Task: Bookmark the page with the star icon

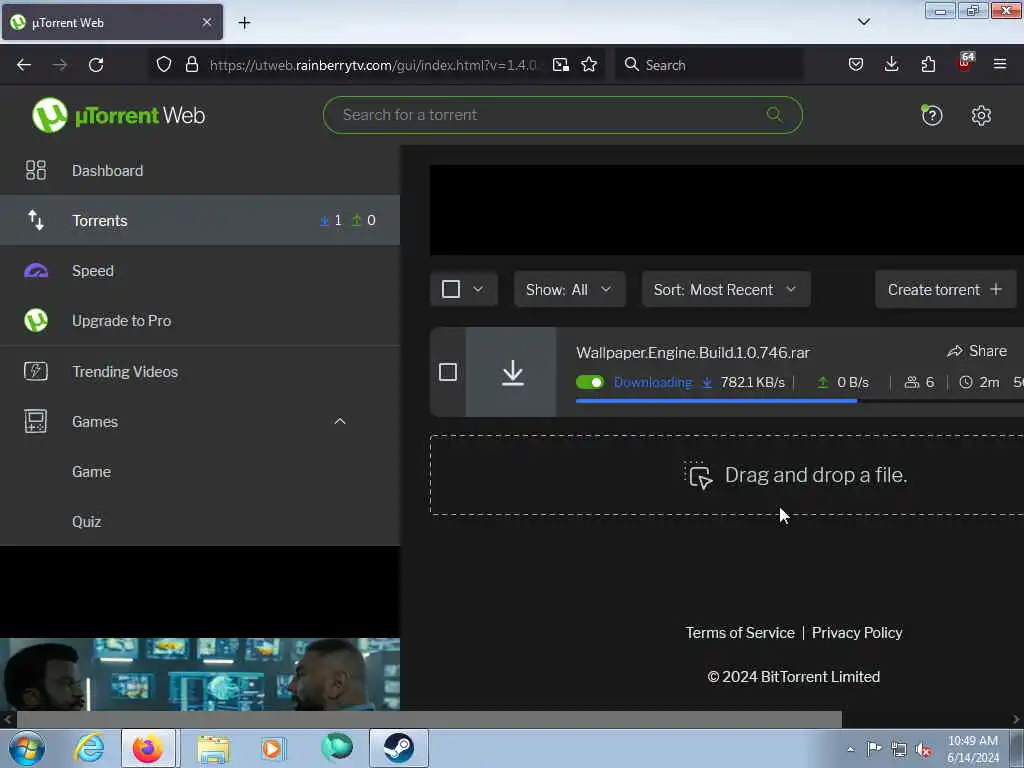Action: click(589, 65)
